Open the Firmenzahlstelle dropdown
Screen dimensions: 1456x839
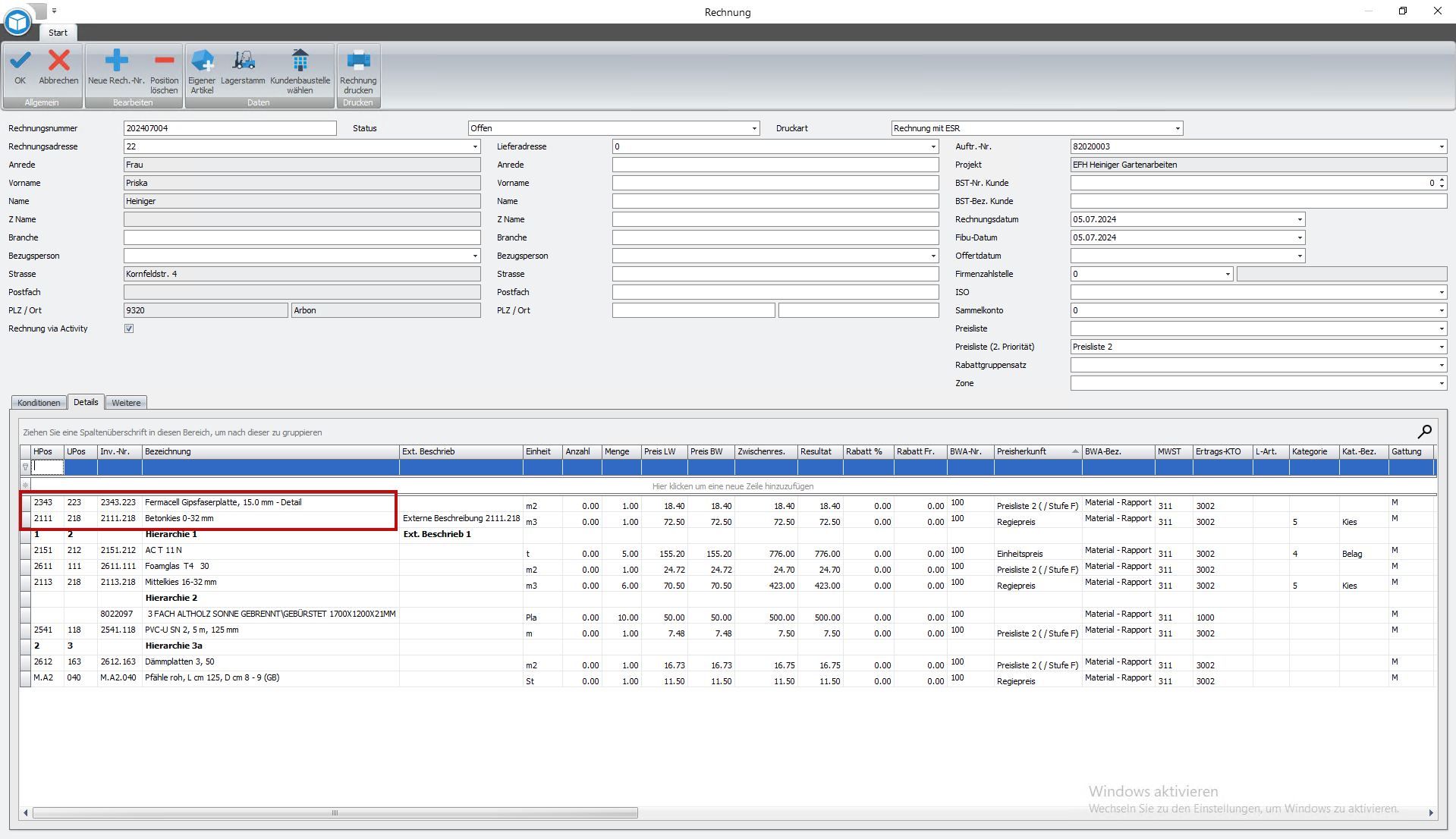(x=1228, y=274)
